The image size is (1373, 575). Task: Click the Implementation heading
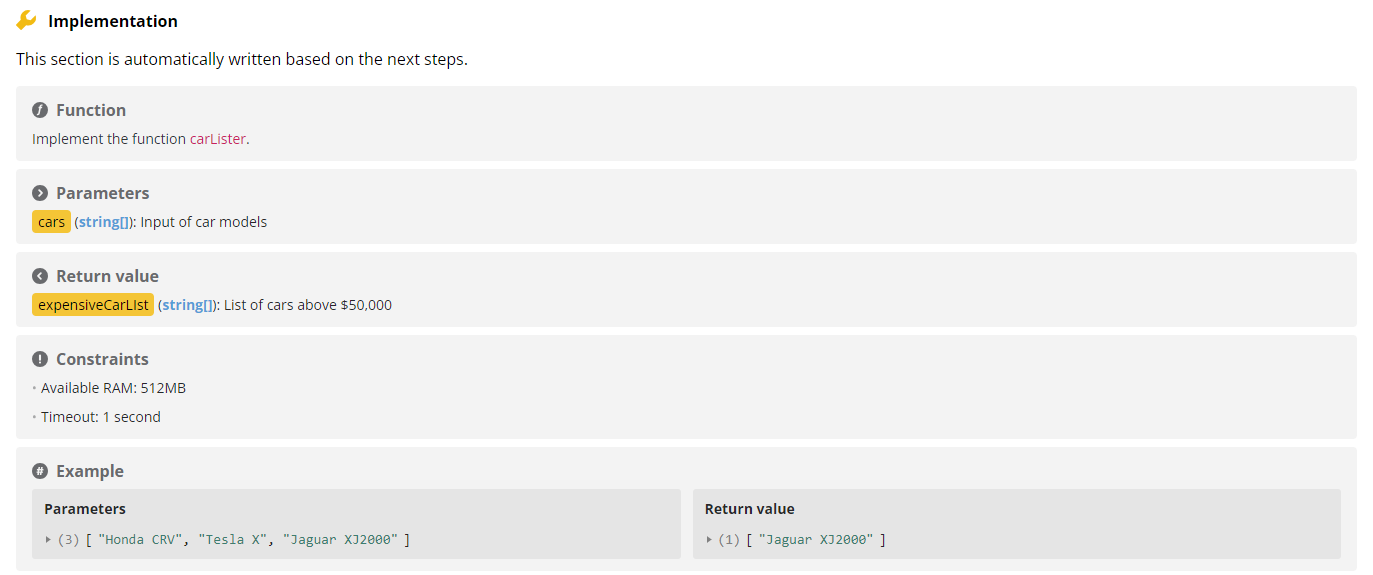click(113, 21)
